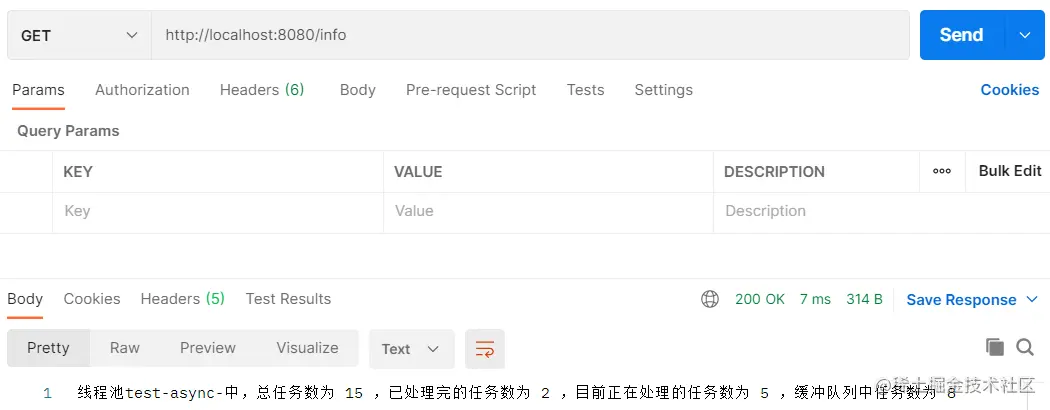
Task: Open the GET method dropdown
Action: (x=79, y=36)
